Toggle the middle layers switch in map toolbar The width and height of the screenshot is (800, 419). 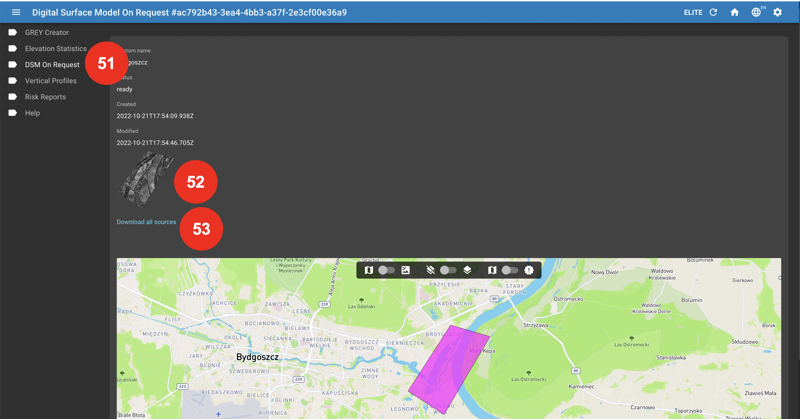click(448, 270)
